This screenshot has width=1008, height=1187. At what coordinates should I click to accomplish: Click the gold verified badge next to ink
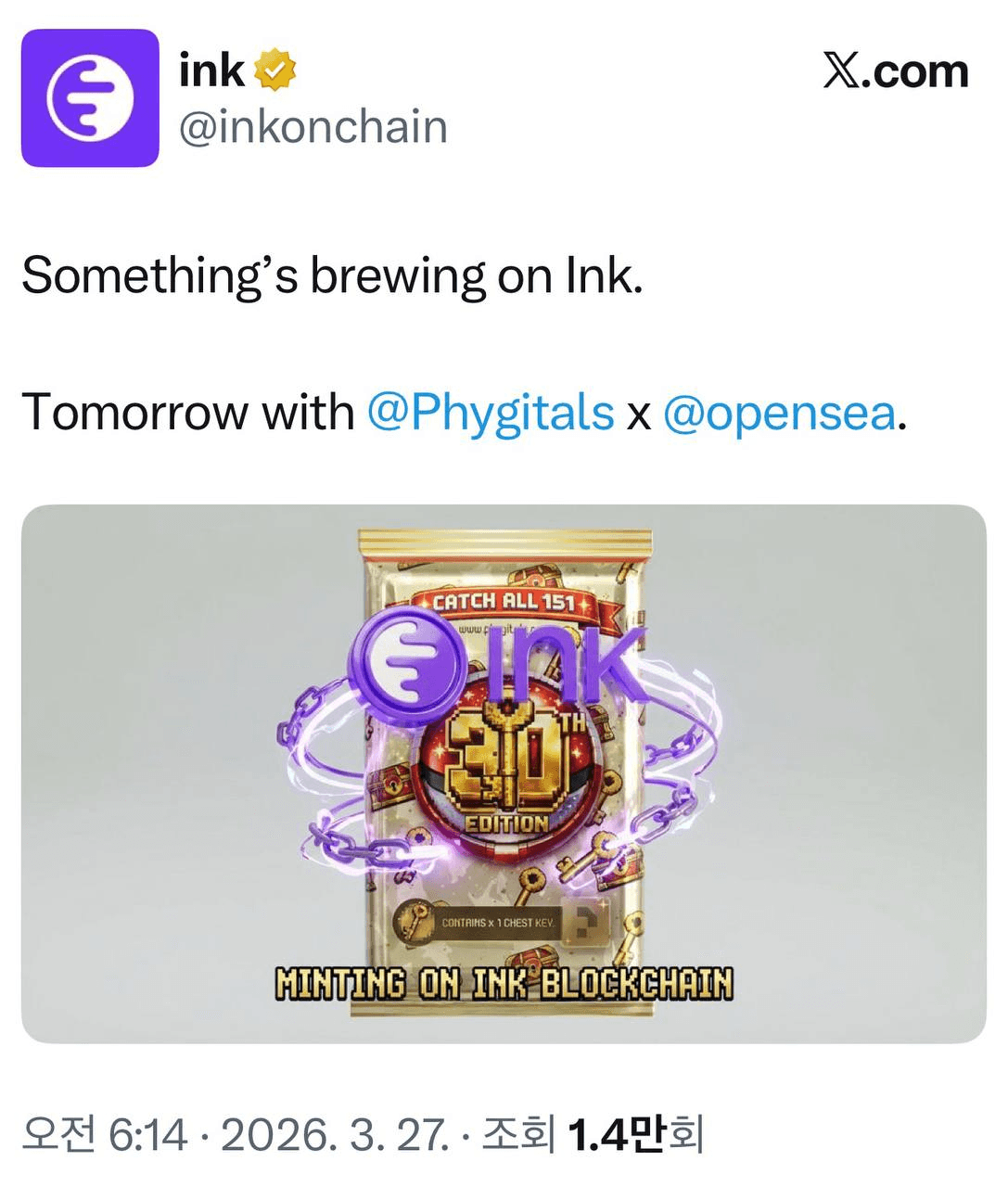[274, 71]
